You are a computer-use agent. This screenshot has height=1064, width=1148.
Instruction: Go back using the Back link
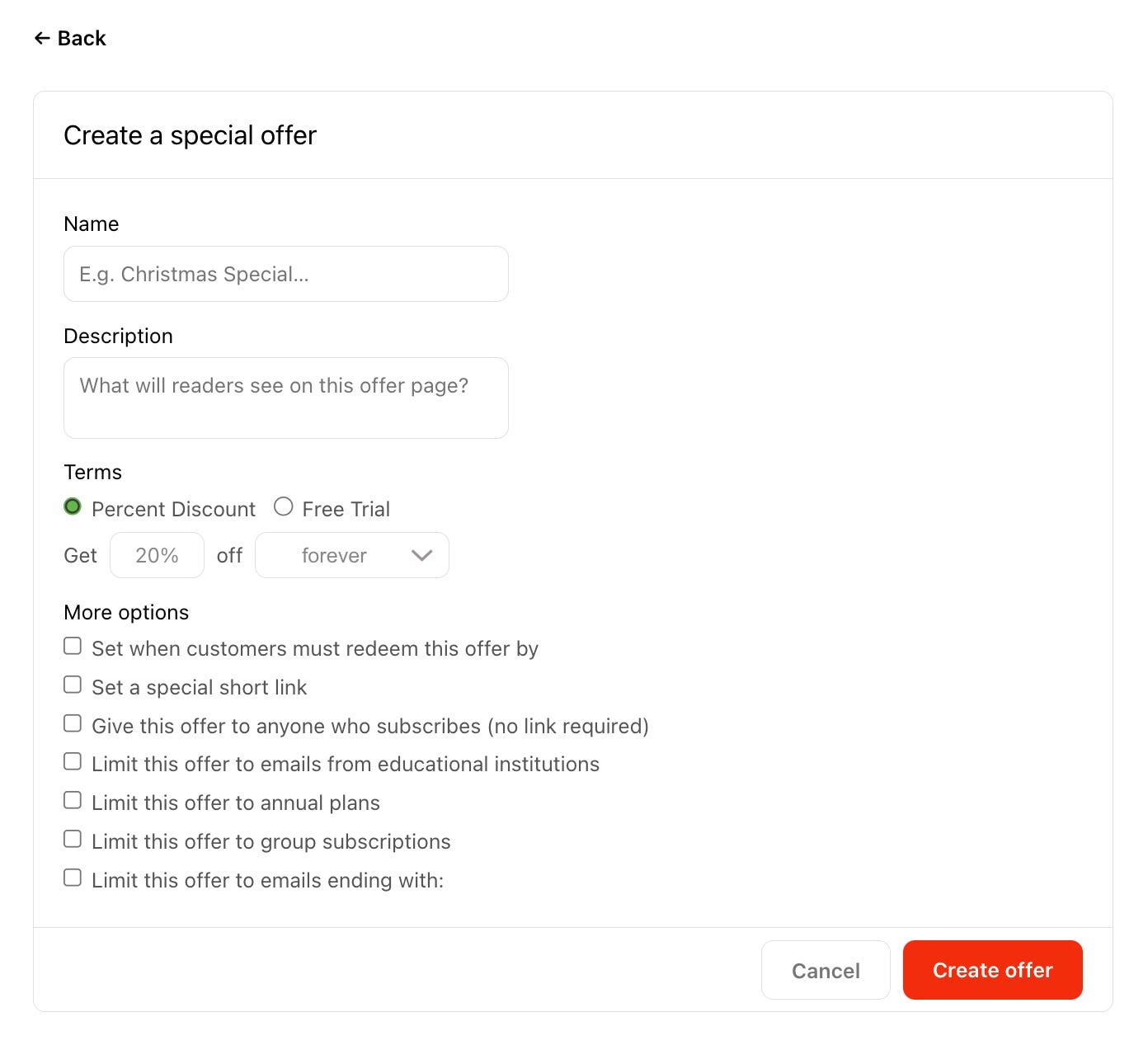tap(70, 38)
